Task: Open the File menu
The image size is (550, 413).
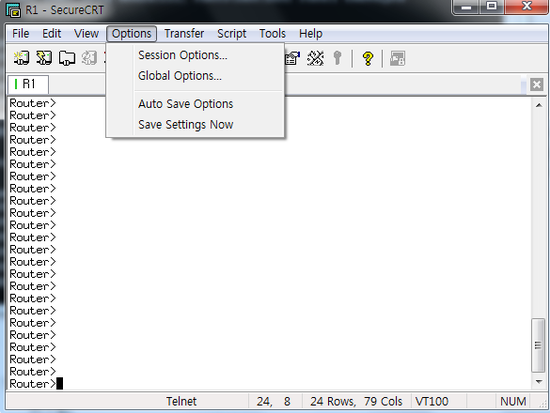Action: tap(21, 34)
